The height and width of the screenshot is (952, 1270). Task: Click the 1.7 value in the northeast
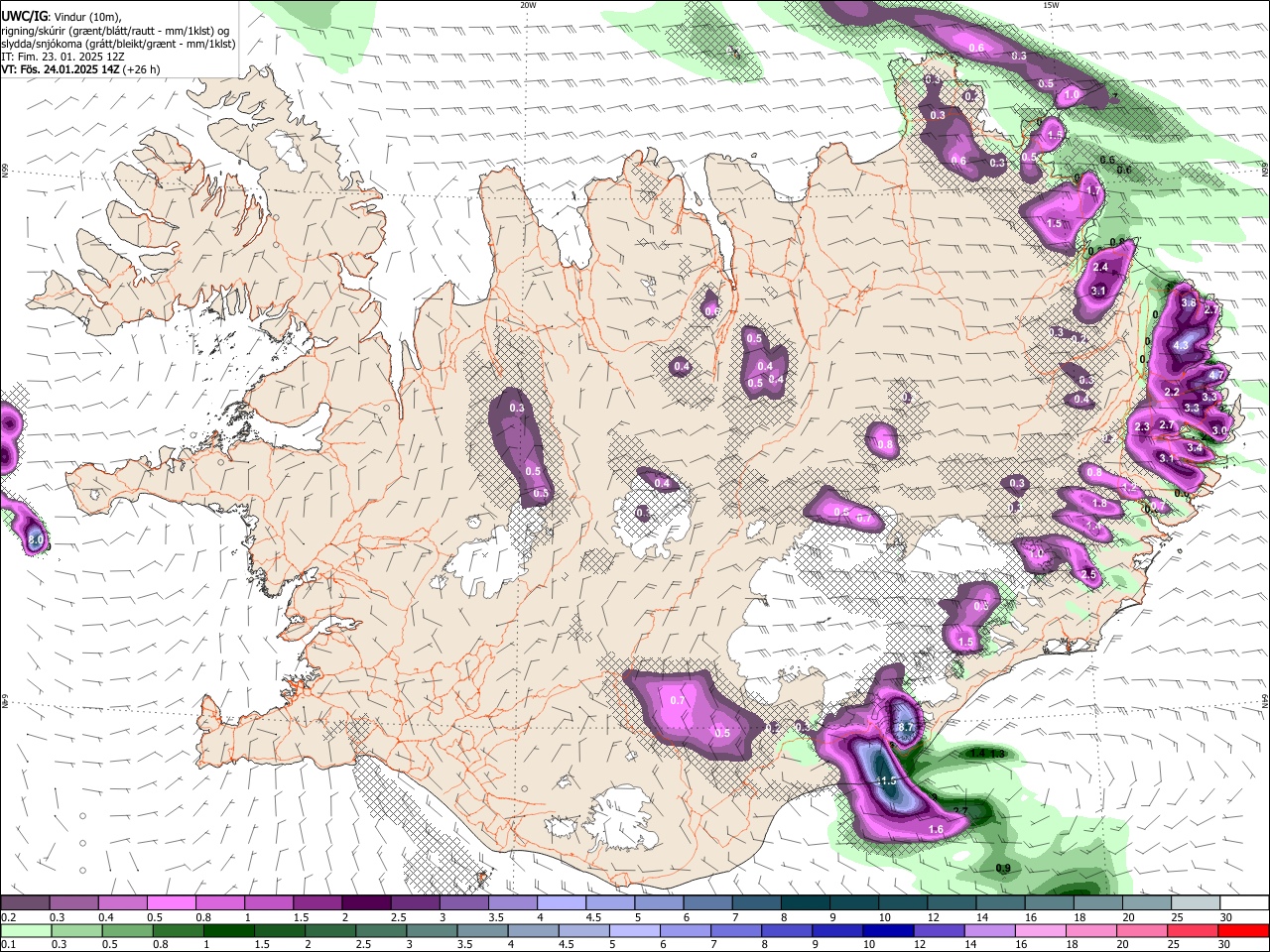(x=1093, y=190)
